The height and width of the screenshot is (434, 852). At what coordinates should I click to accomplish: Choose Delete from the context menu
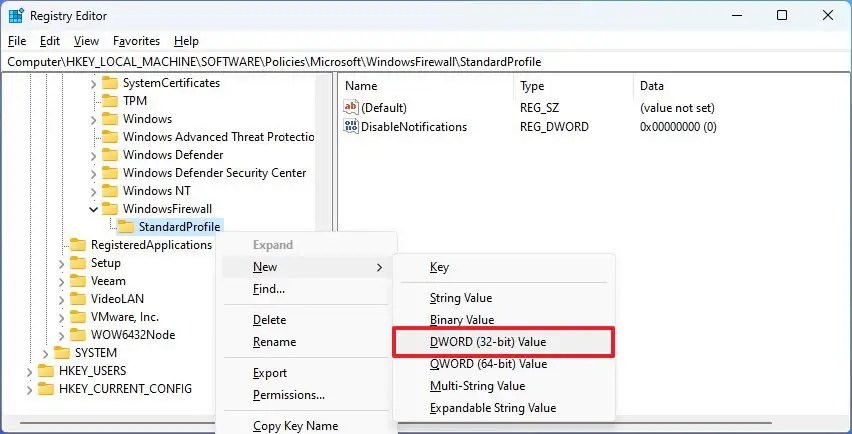(307, 320)
